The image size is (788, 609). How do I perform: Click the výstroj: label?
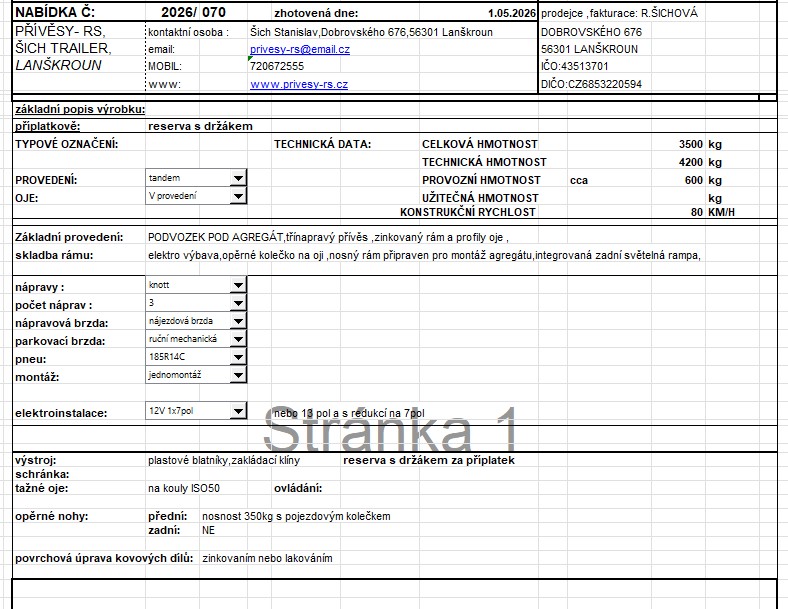click(x=36, y=460)
